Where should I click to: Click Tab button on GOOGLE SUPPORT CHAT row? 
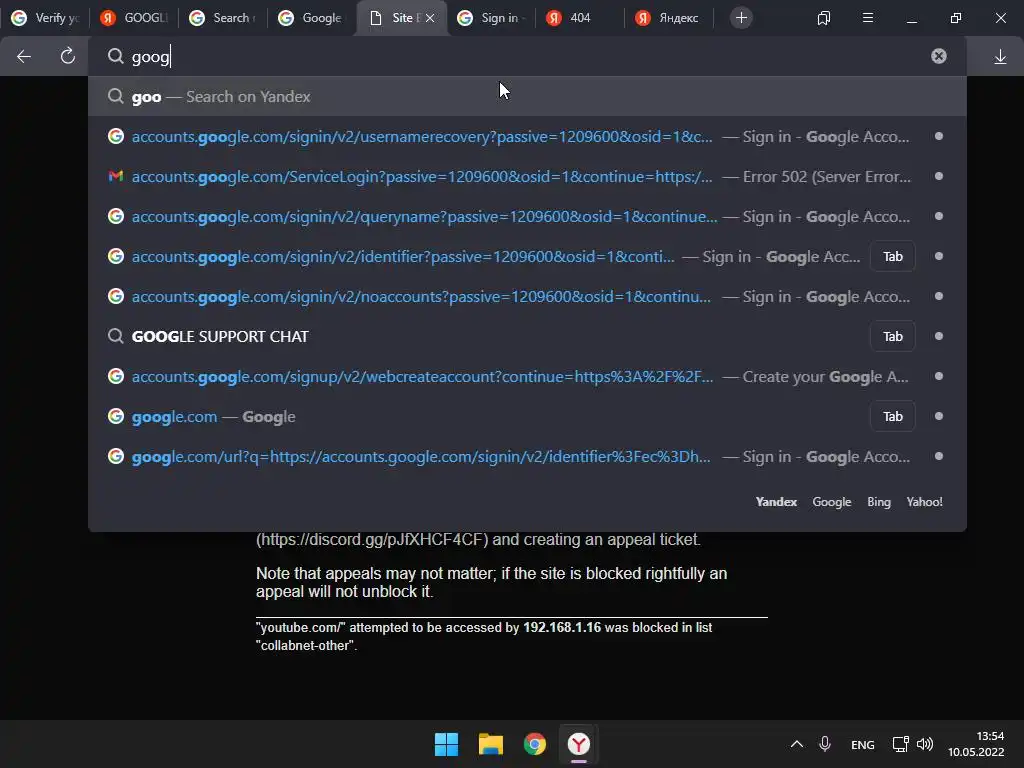tap(892, 336)
